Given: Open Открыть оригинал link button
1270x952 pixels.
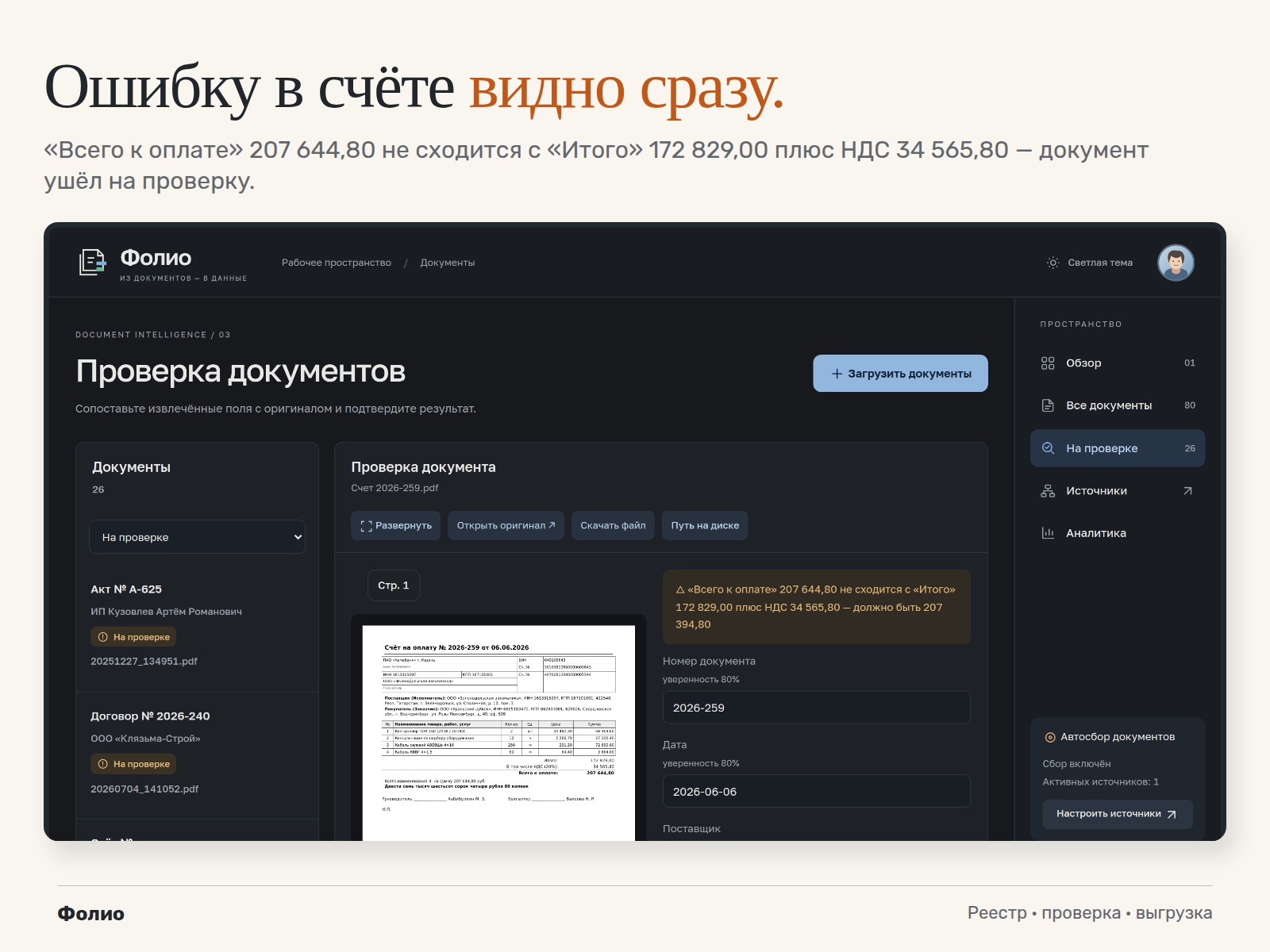Looking at the screenshot, I should point(506,525).
